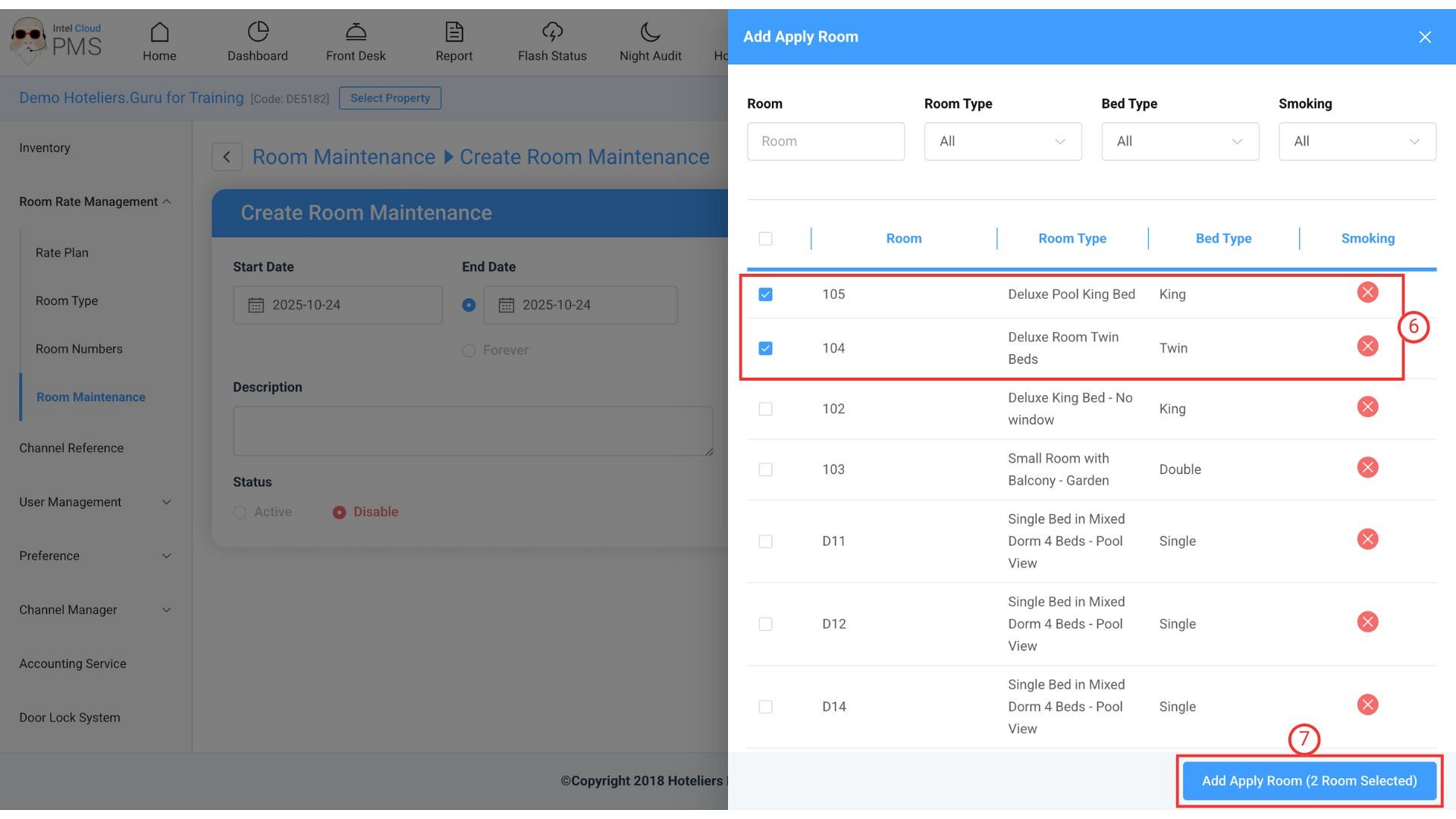Uncheck the room 105 checkbox
Screen dimensions: 1456x819
click(x=765, y=294)
